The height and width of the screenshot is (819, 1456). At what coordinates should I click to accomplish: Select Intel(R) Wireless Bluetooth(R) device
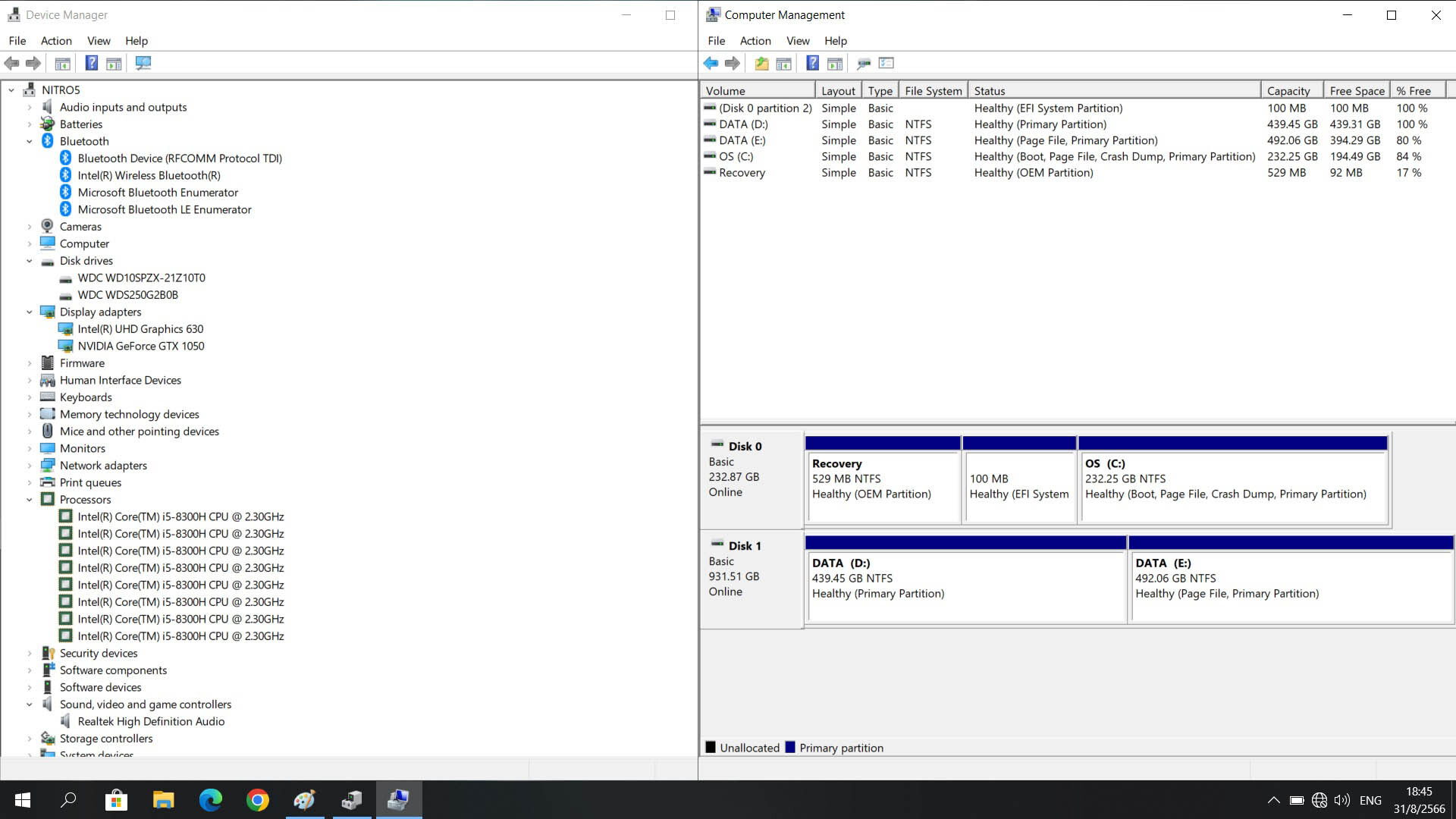pyautogui.click(x=149, y=175)
